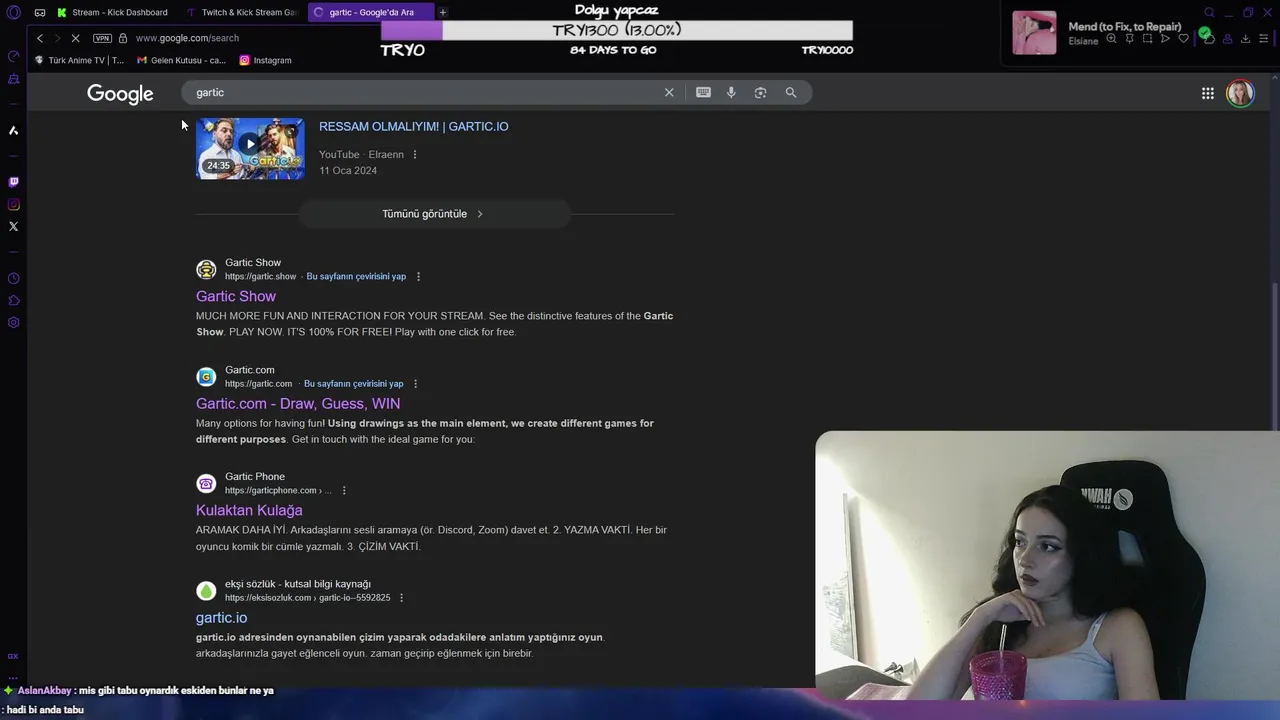Open the Gelen Kutusu Gmail bookmark
This screenshot has width=1280, height=720.
(182, 60)
